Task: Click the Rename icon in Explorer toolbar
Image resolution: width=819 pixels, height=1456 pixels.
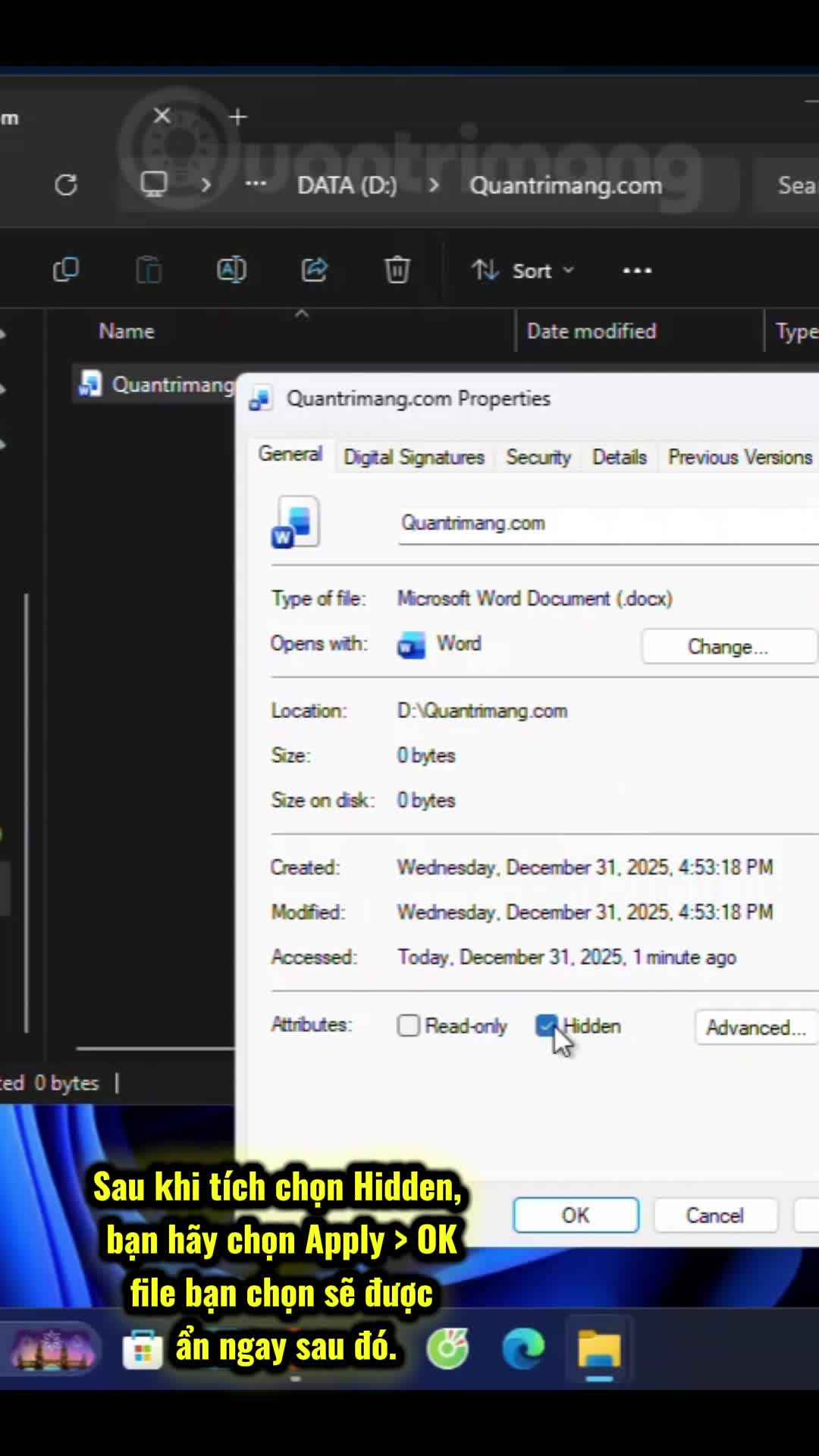Action: [x=231, y=270]
